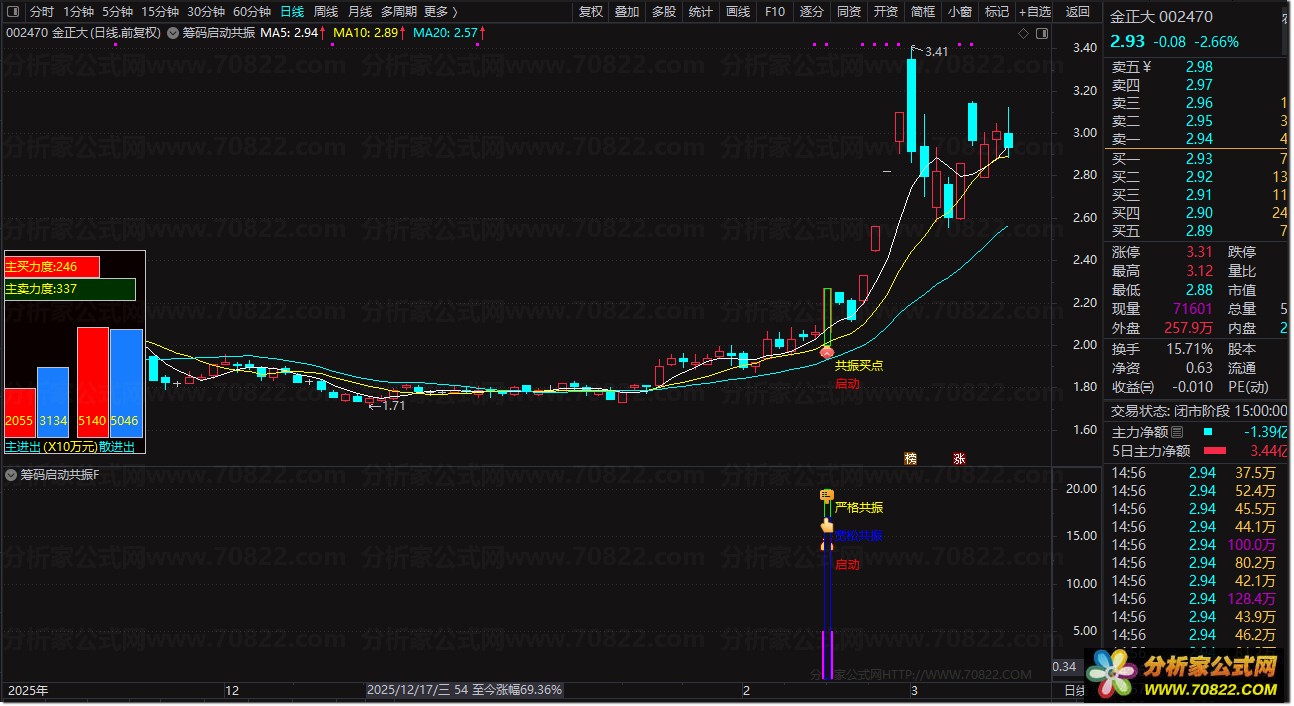This screenshot has width=1294, height=706.
Task: Open the 筹码启动共振F sub-indicator dropdown arrow
Action: tap(11, 475)
